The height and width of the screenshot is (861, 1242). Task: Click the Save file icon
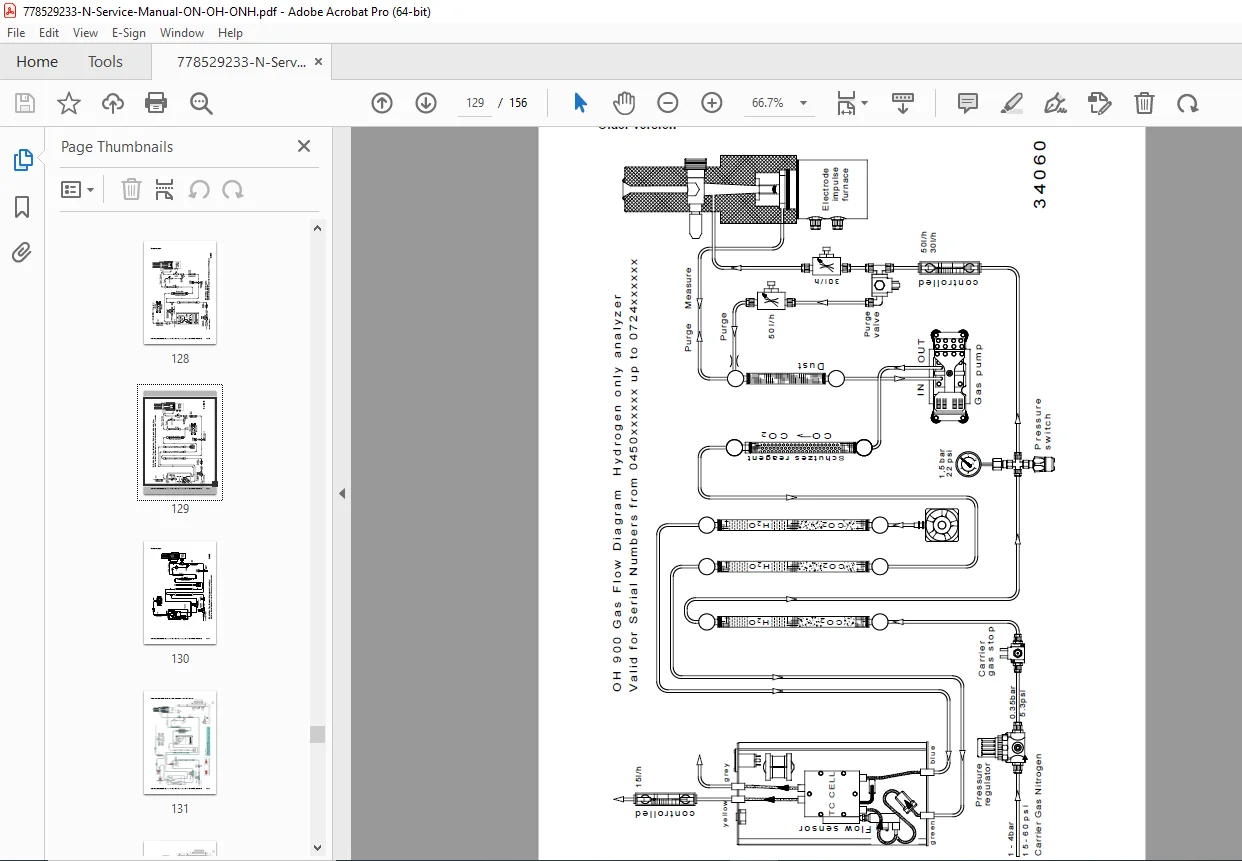click(25, 103)
